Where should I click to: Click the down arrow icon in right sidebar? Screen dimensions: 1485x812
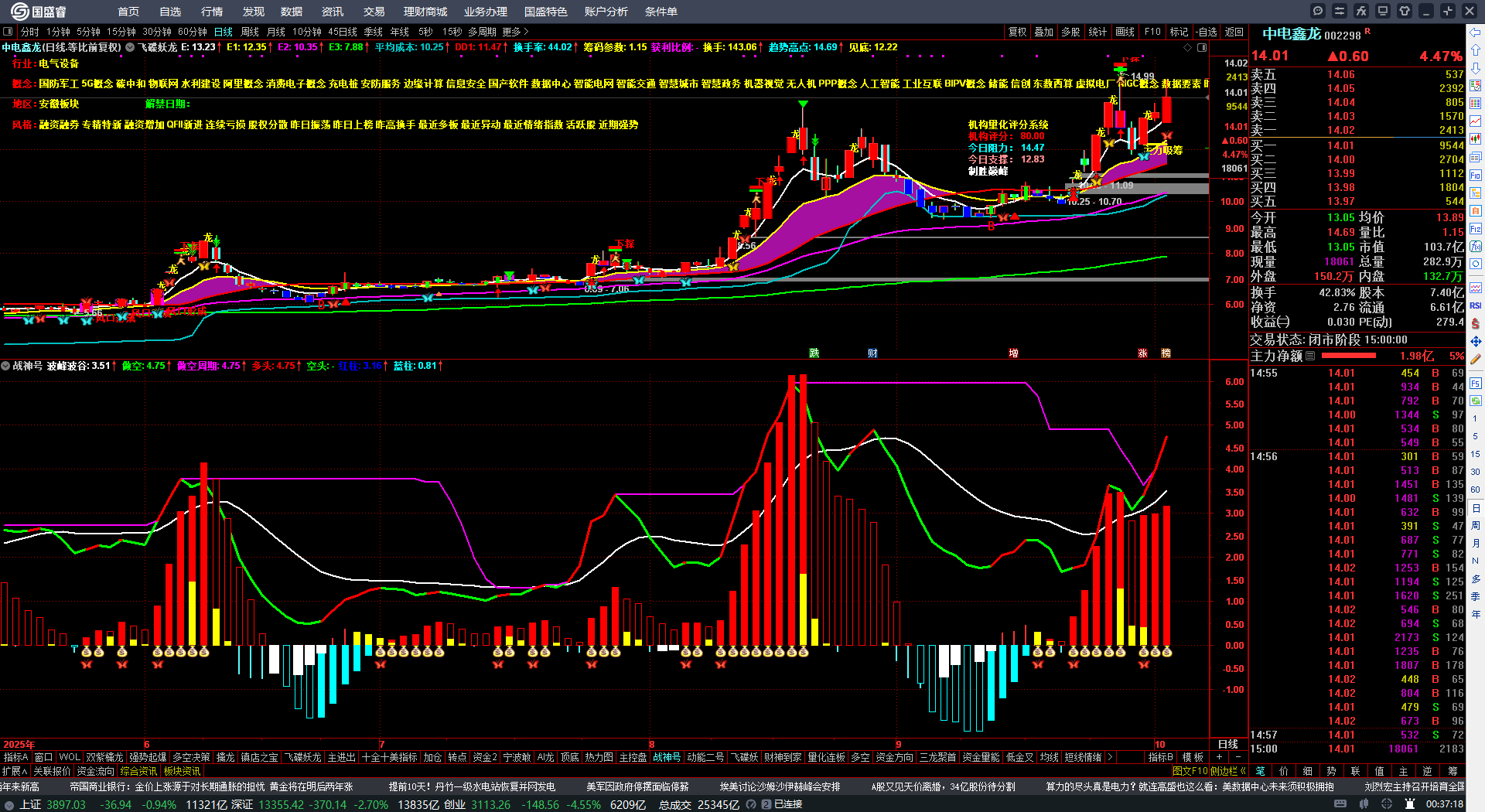pos(1476,67)
